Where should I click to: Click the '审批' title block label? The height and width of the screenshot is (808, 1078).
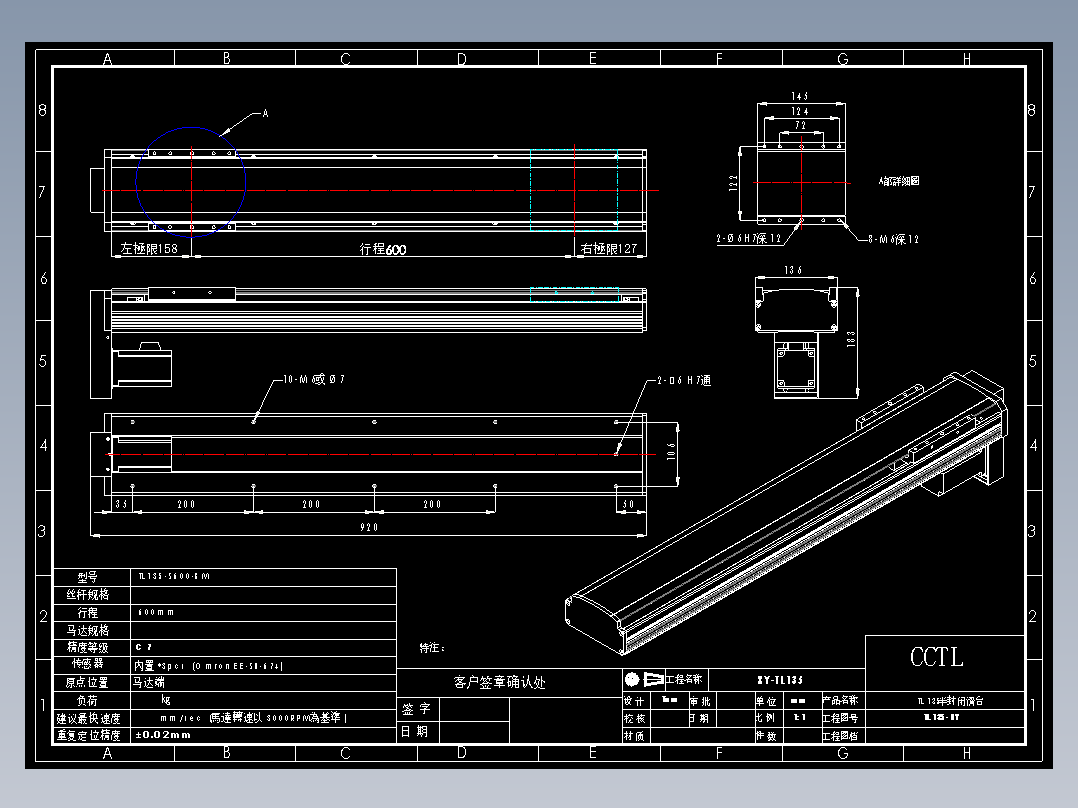tap(701, 701)
